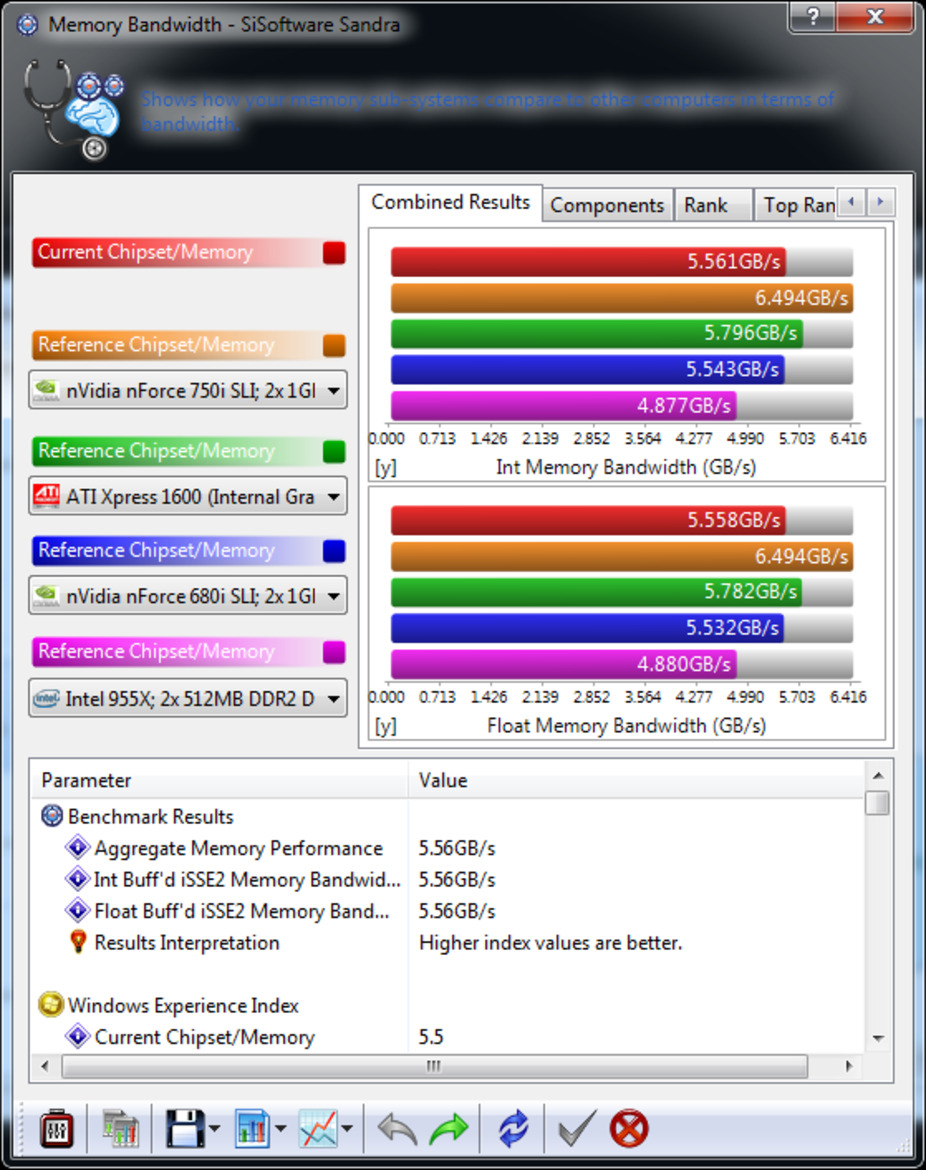The image size is (926, 1170).
Task: Select the Aggregate Memory Performance row
Action: click(448, 848)
